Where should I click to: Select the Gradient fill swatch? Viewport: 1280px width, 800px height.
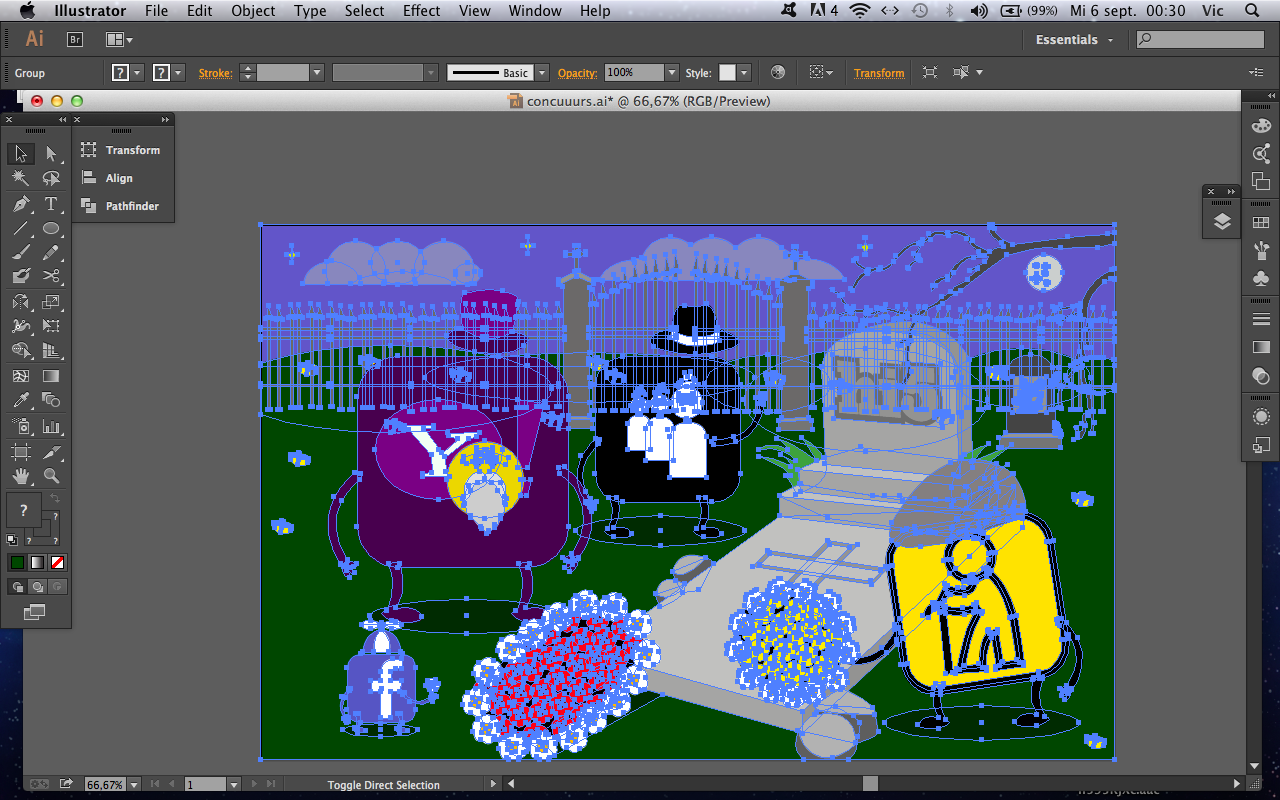point(37,563)
